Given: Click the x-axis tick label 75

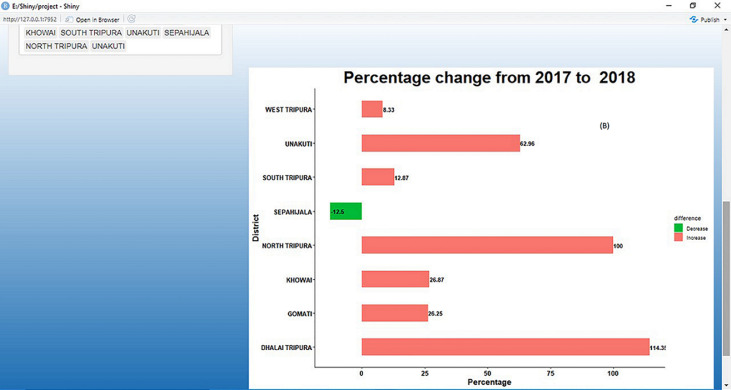Looking at the screenshot, I should point(550,373).
